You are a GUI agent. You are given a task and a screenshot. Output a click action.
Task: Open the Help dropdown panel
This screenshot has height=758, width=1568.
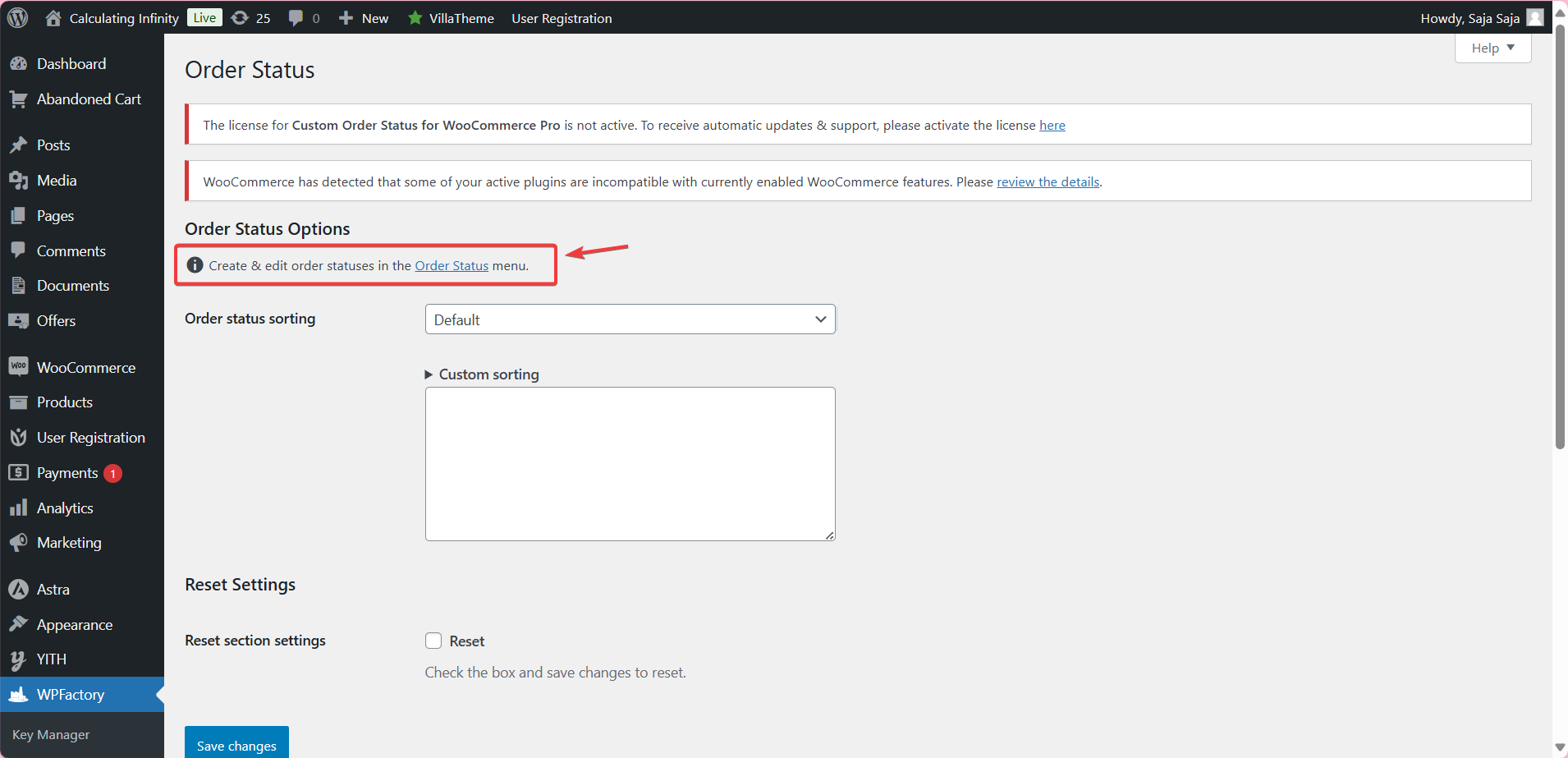pyautogui.click(x=1492, y=48)
